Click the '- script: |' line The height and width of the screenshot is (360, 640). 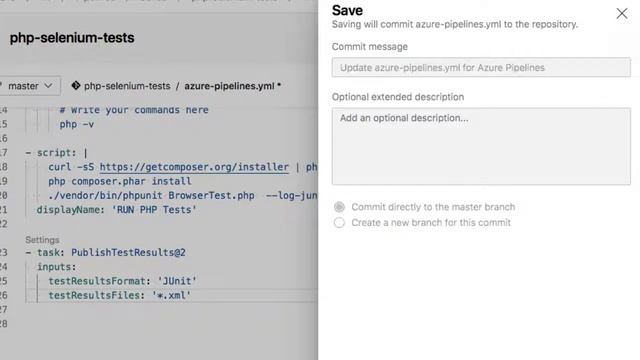tap(56, 153)
